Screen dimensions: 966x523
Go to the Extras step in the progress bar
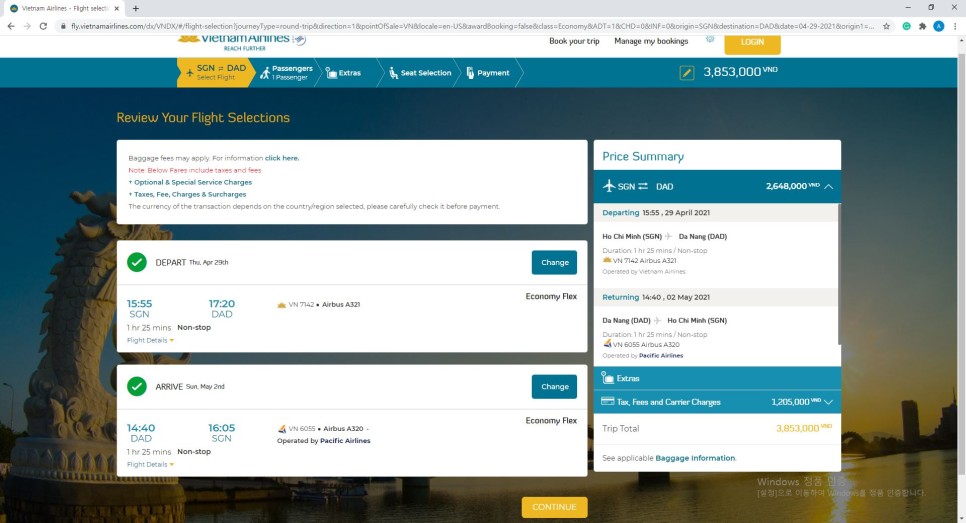pyautogui.click(x=344, y=73)
